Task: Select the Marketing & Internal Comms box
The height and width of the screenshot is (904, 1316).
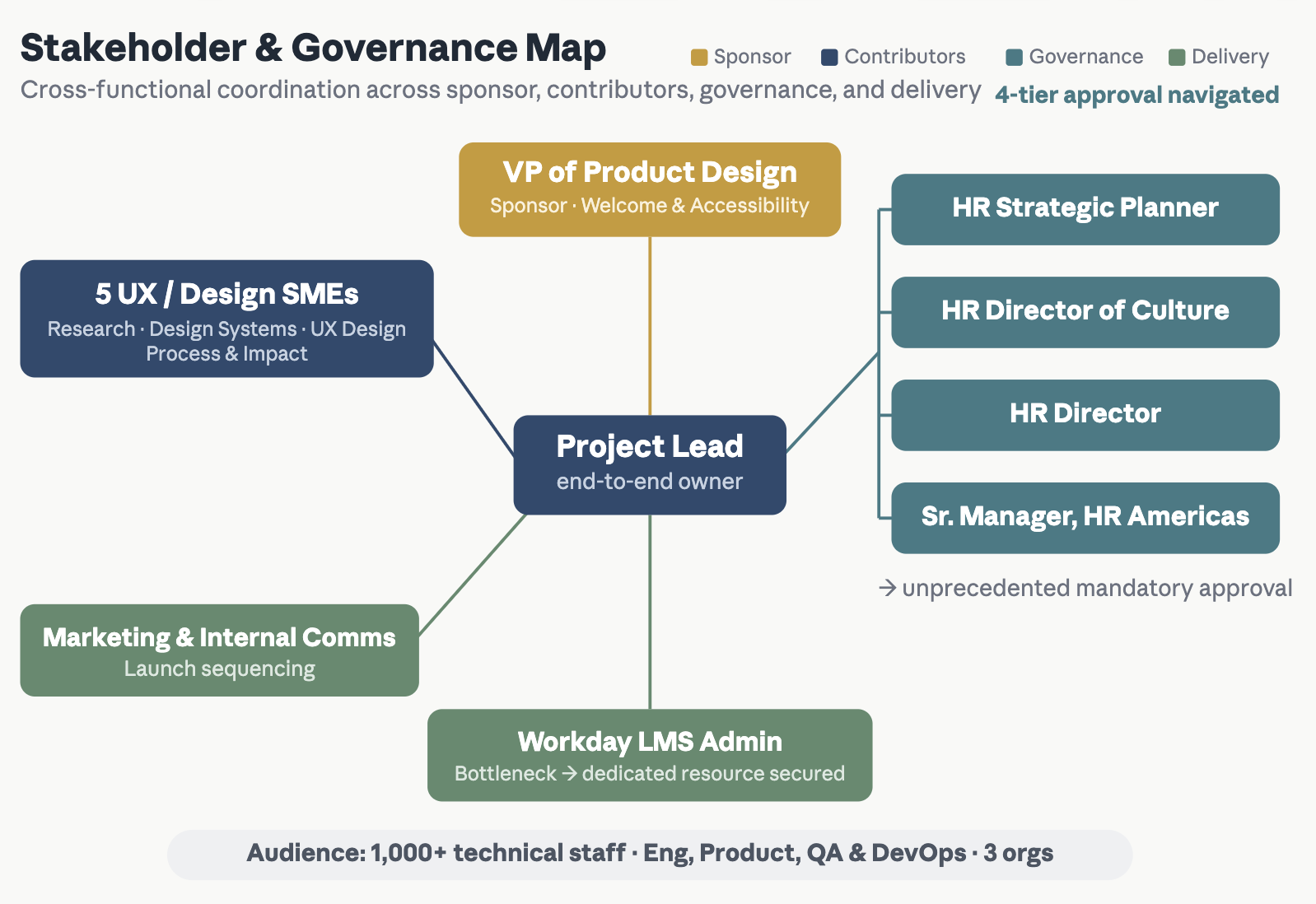Action: coord(219,650)
